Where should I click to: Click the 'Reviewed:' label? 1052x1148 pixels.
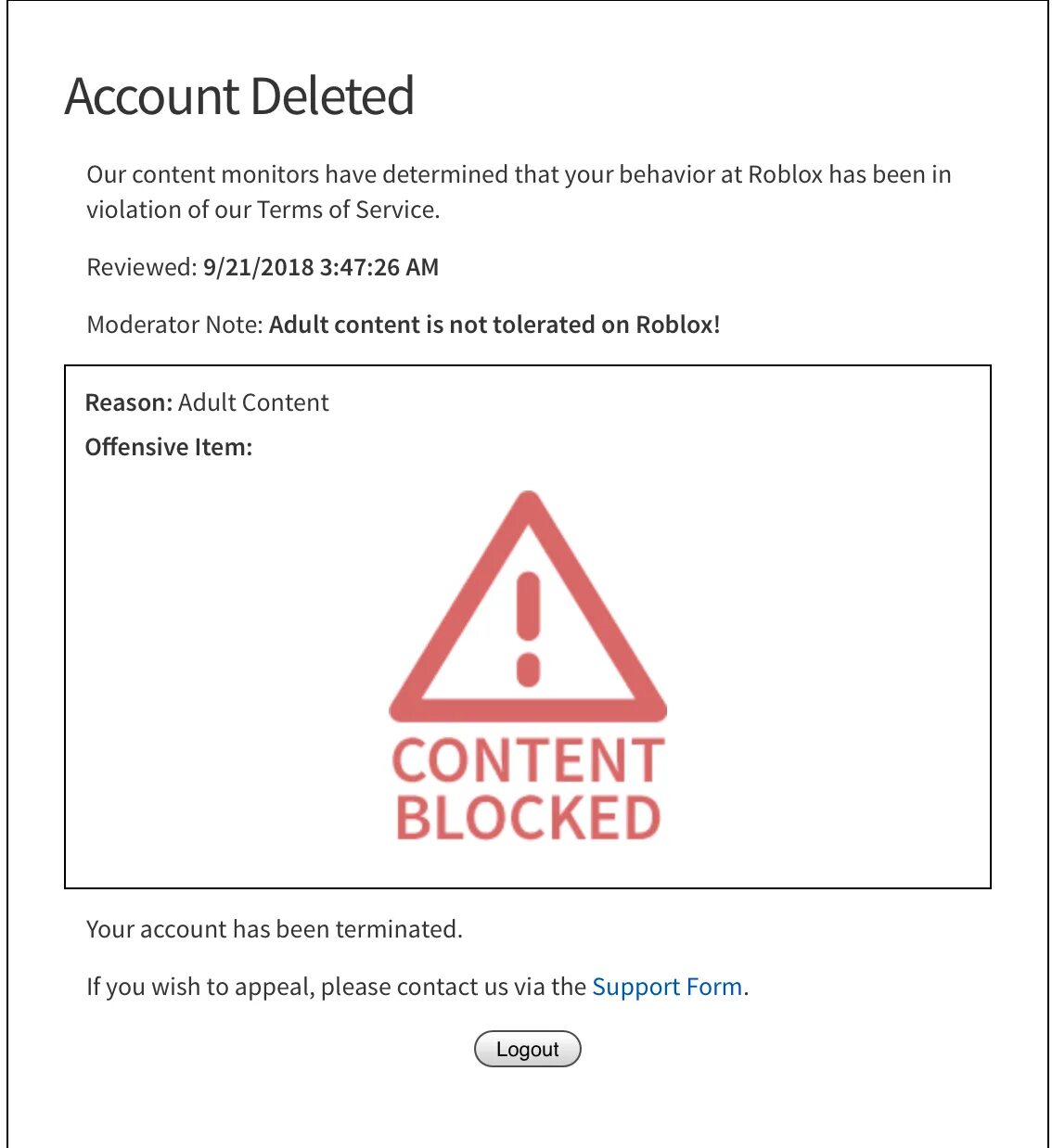141,267
